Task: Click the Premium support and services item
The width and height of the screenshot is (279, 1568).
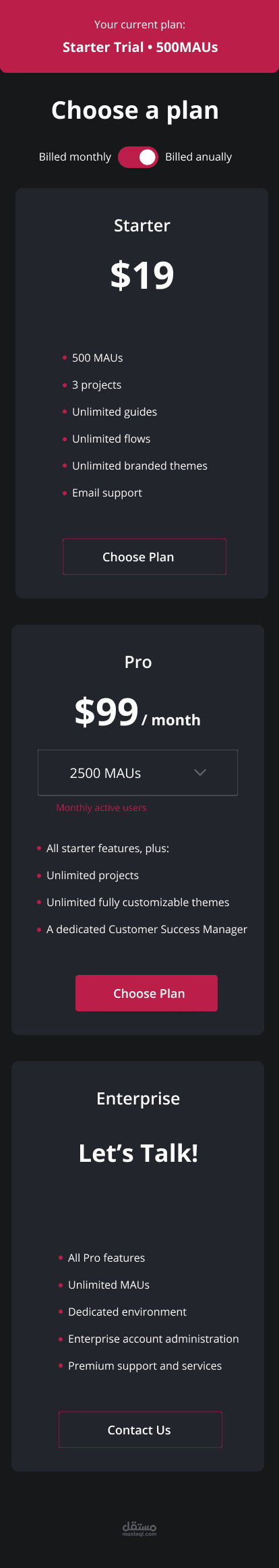Action: coord(145,1366)
